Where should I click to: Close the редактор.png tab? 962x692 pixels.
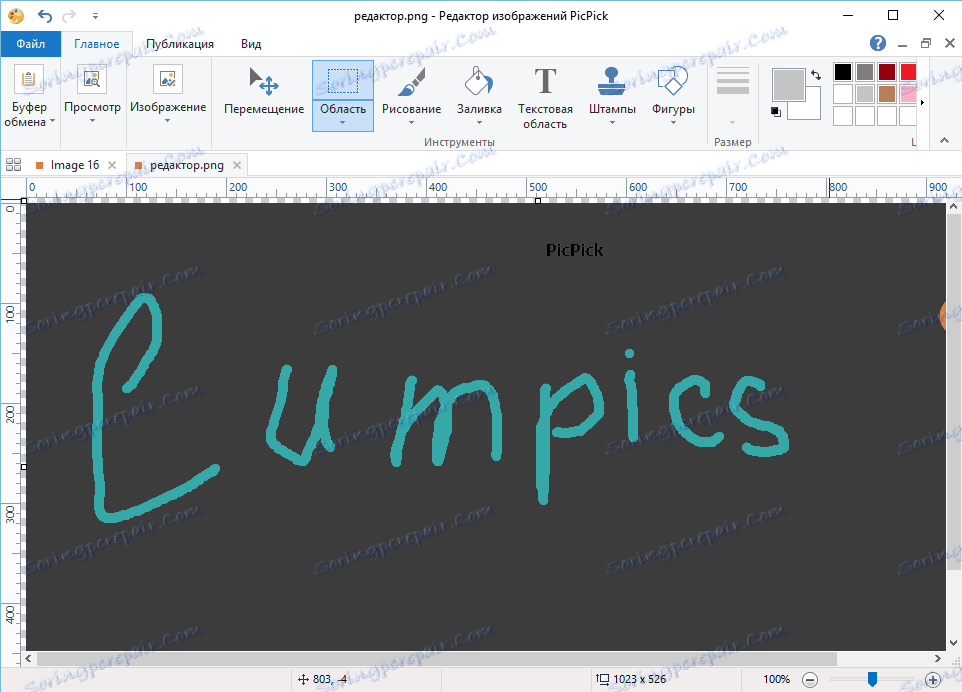(x=237, y=165)
